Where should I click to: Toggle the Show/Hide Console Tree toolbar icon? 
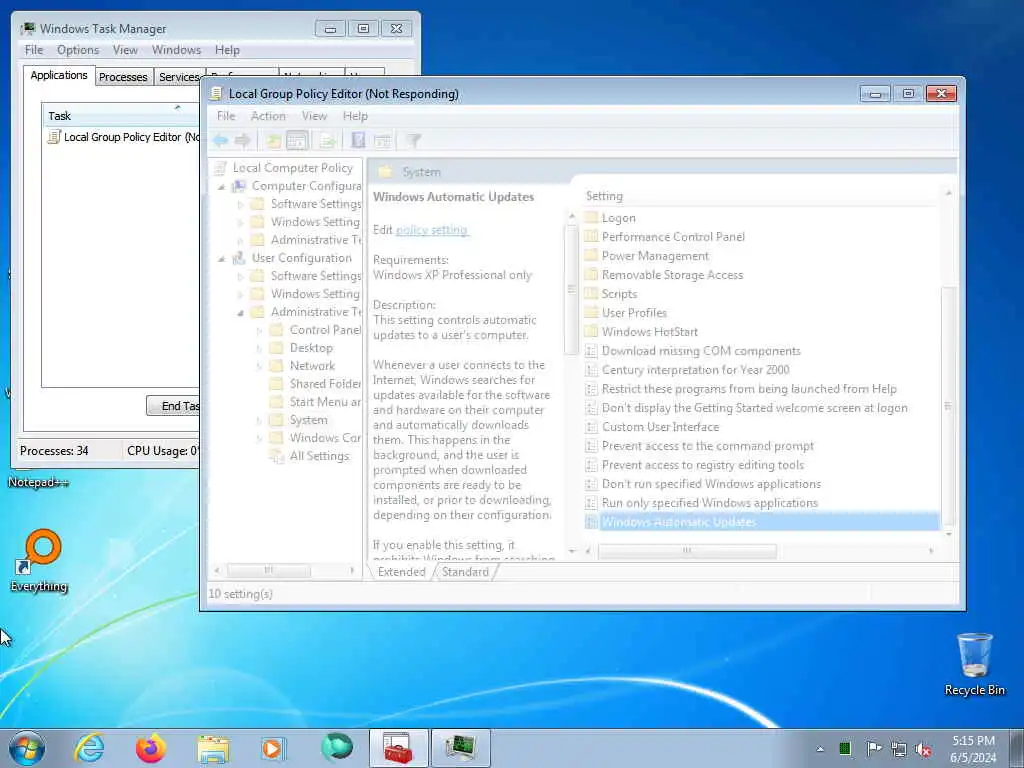[296, 140]
